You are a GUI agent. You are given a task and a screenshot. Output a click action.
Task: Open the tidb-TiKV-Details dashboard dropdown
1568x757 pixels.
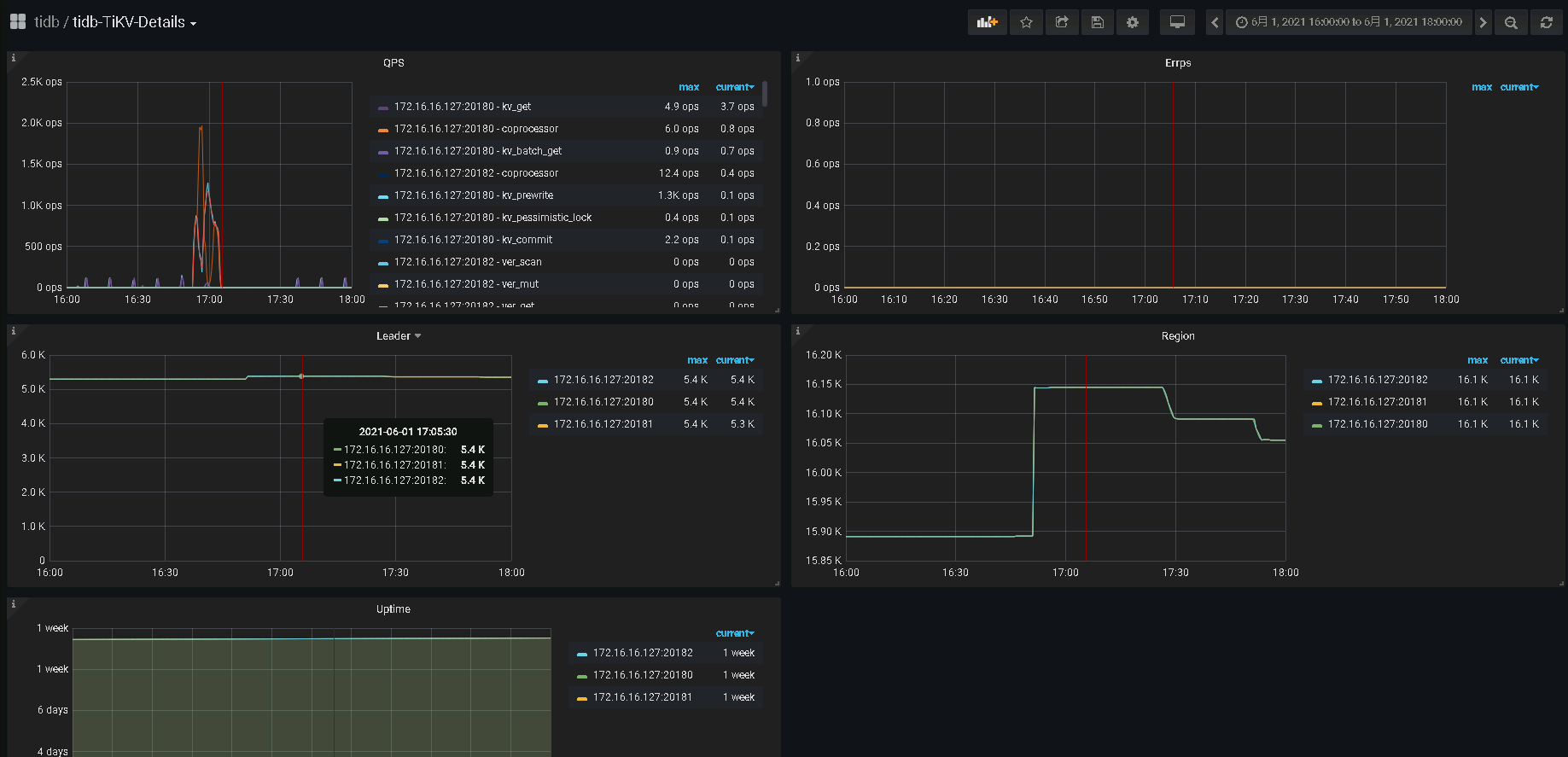(134, 22)
